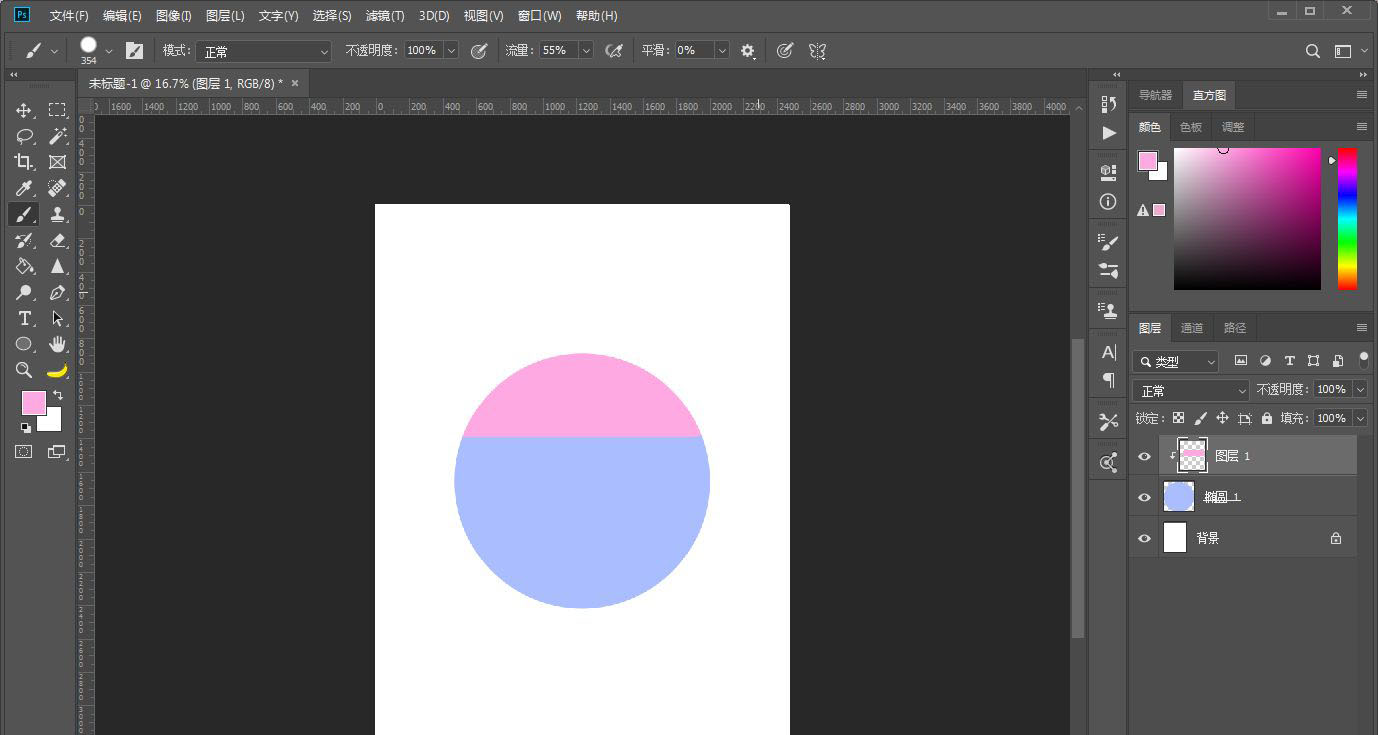This screenshot has height=735, width=1378.
Task: Toggle layer filter on/off switch
Action: pyautogui.click(x=1364, y=360)
